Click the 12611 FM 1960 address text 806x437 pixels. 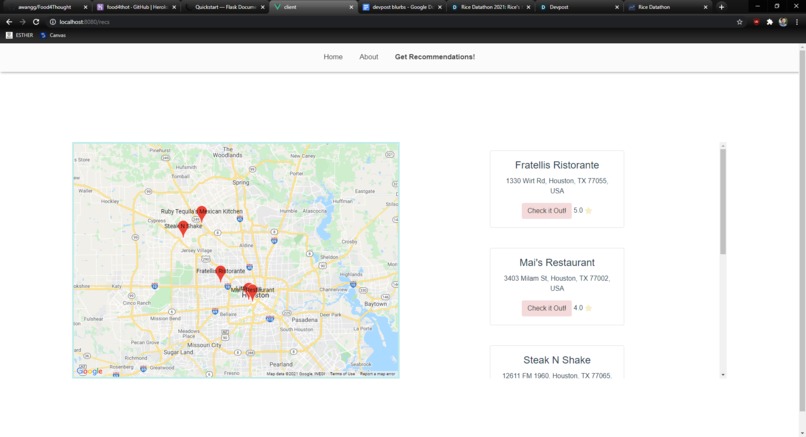(557, 376)
